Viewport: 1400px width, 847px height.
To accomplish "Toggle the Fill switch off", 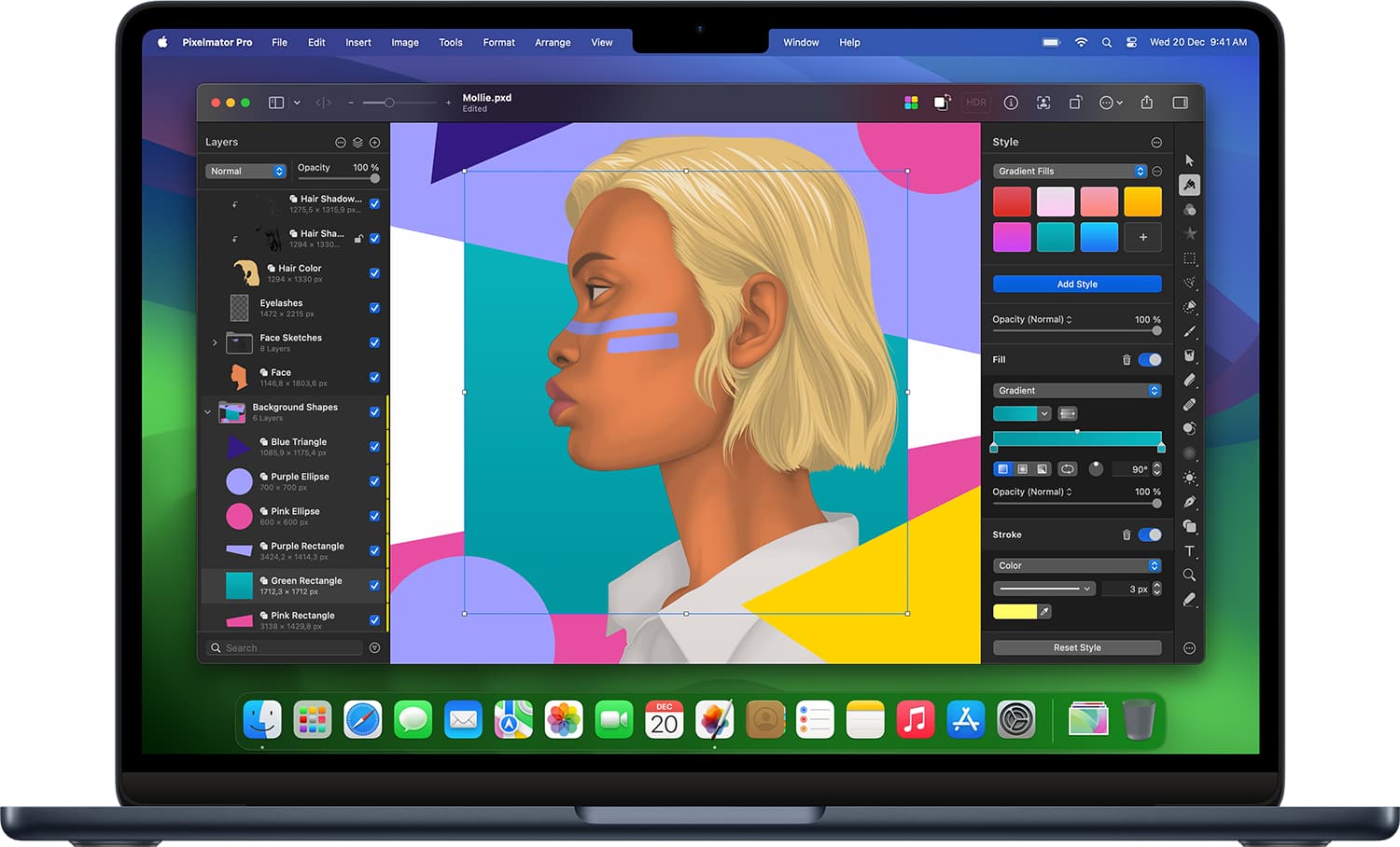I will [1150, 359].
